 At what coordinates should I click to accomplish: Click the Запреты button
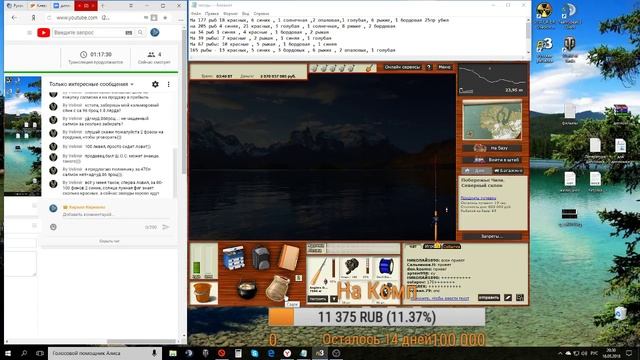[x=491, y=236]
